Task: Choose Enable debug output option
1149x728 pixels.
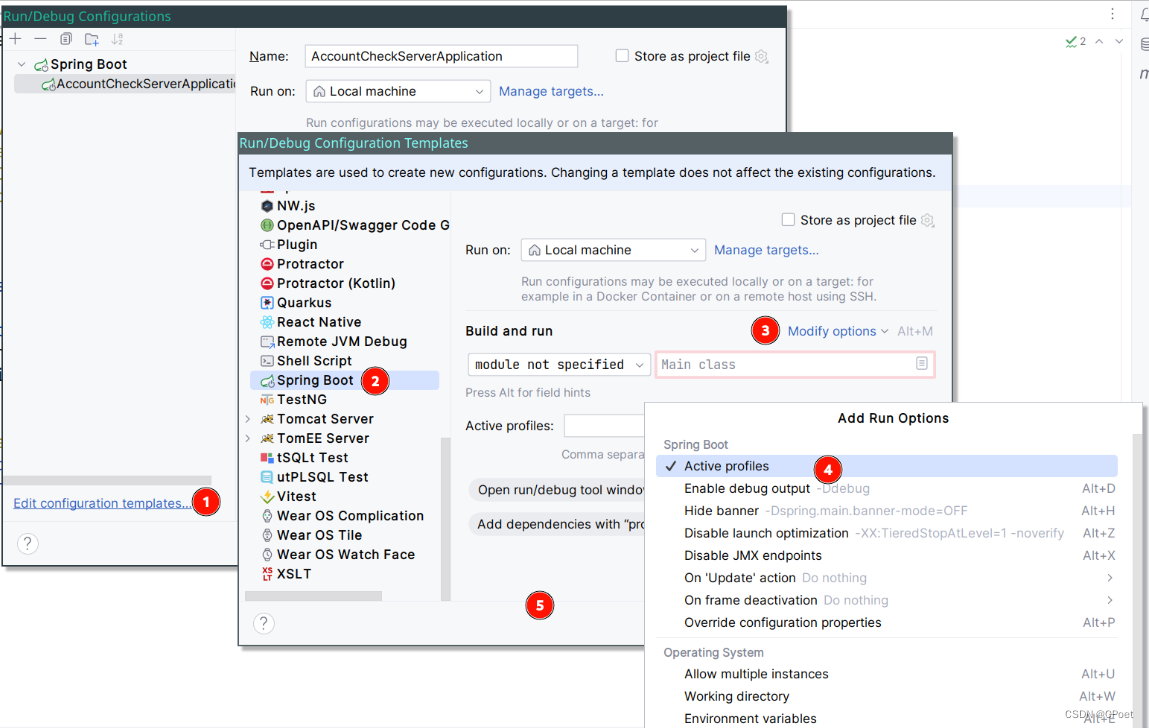Action: [x=887, y=489]
